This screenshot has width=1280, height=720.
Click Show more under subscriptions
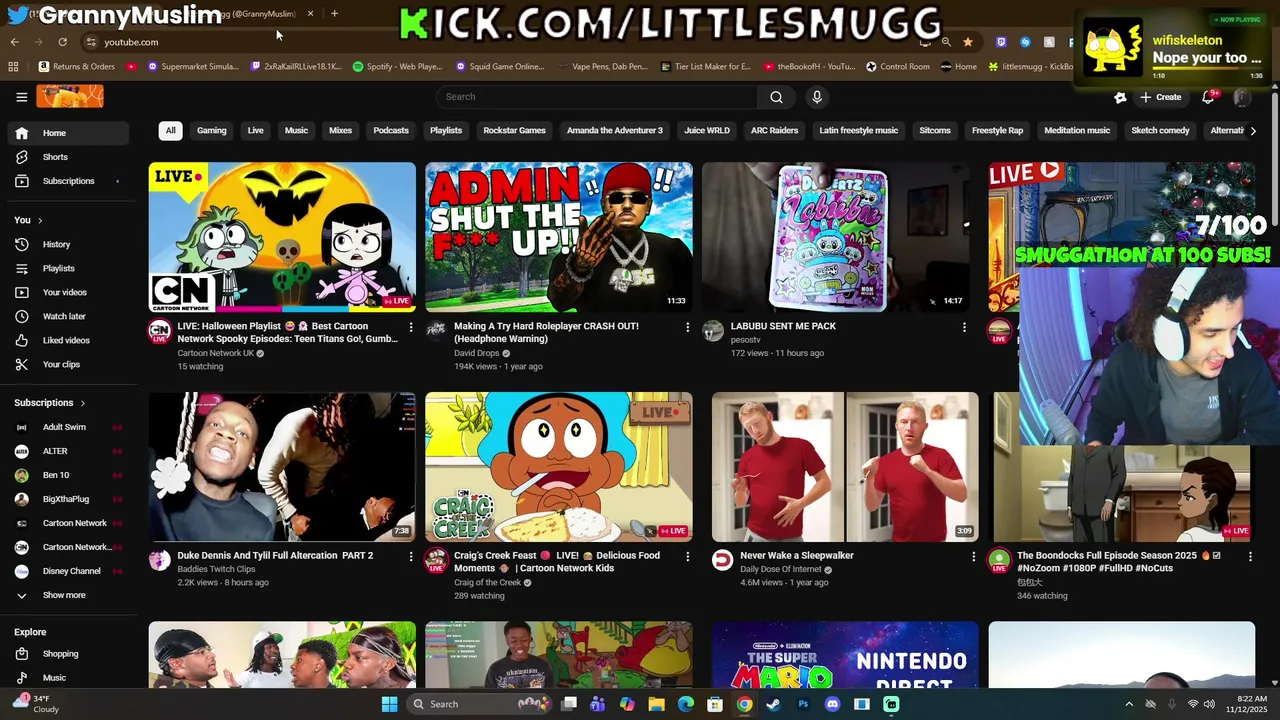pyautogui.click(x=68, y=595)
